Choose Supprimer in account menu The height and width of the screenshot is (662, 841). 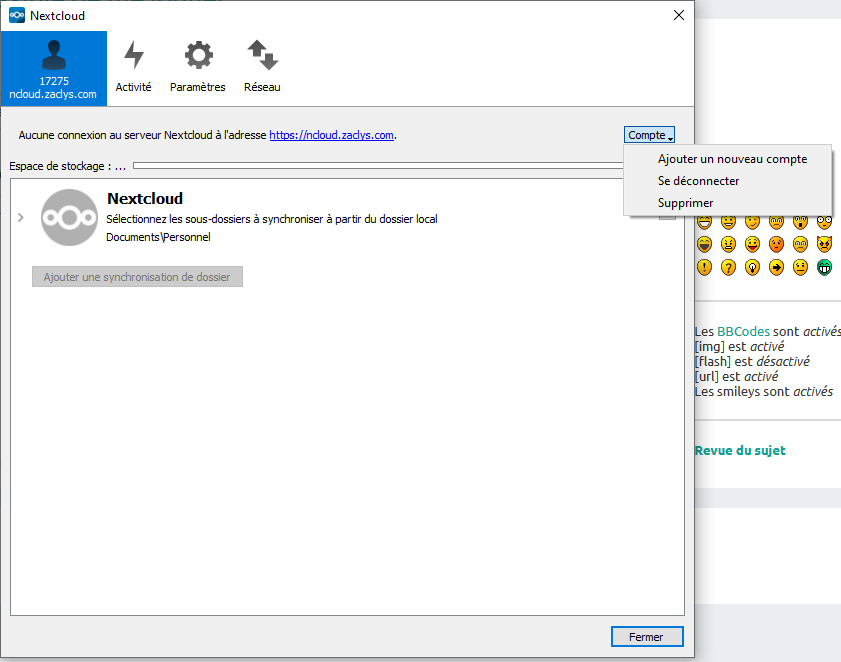click(x=685, y=203)
